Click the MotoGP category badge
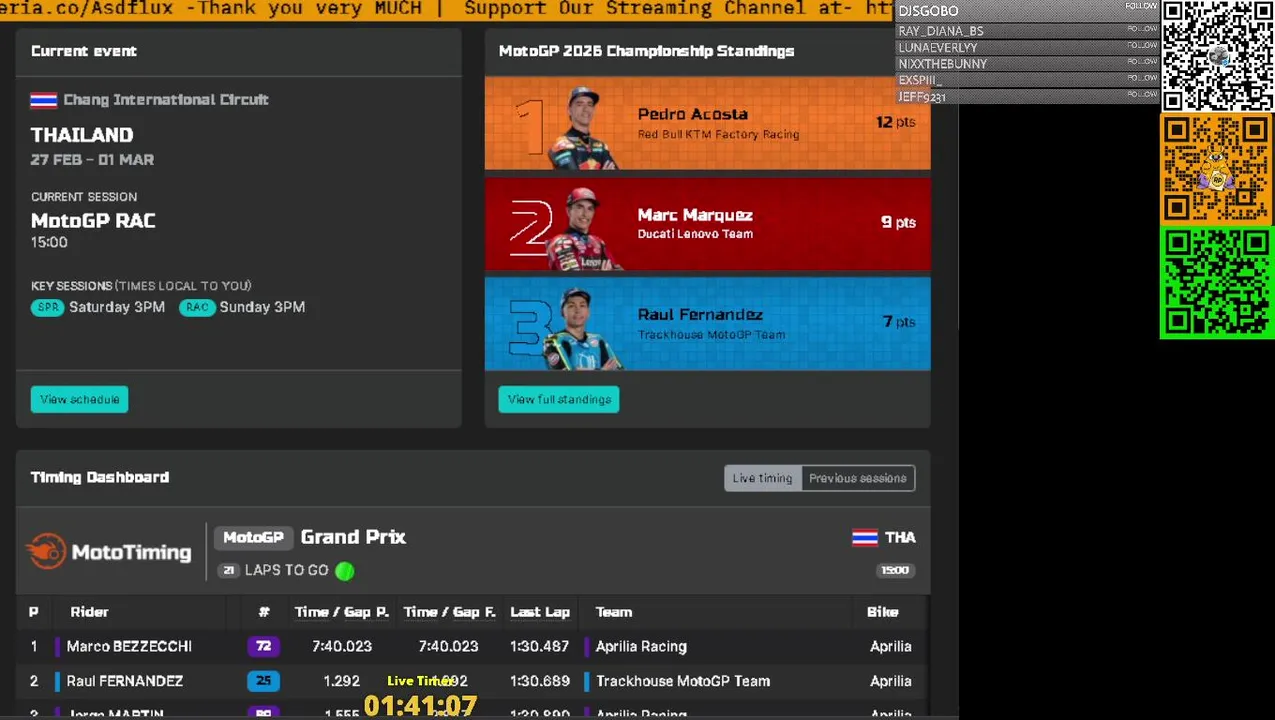 [254, 538]
